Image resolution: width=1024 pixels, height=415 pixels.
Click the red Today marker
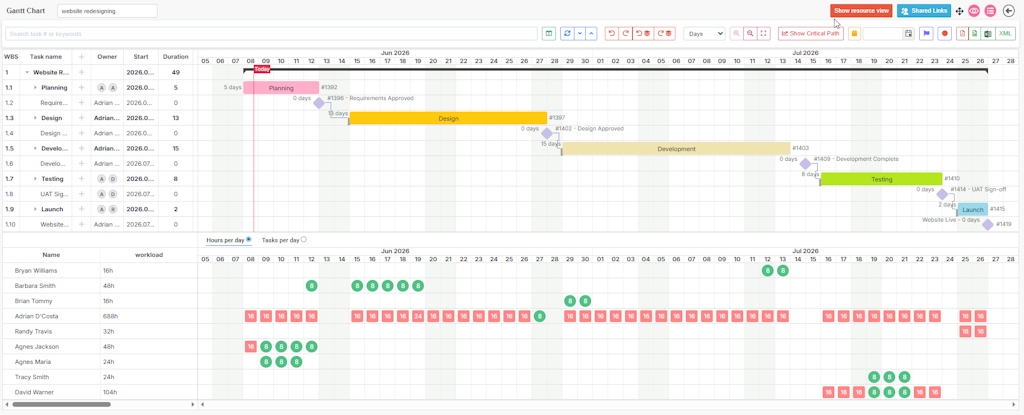click(262, 69)
